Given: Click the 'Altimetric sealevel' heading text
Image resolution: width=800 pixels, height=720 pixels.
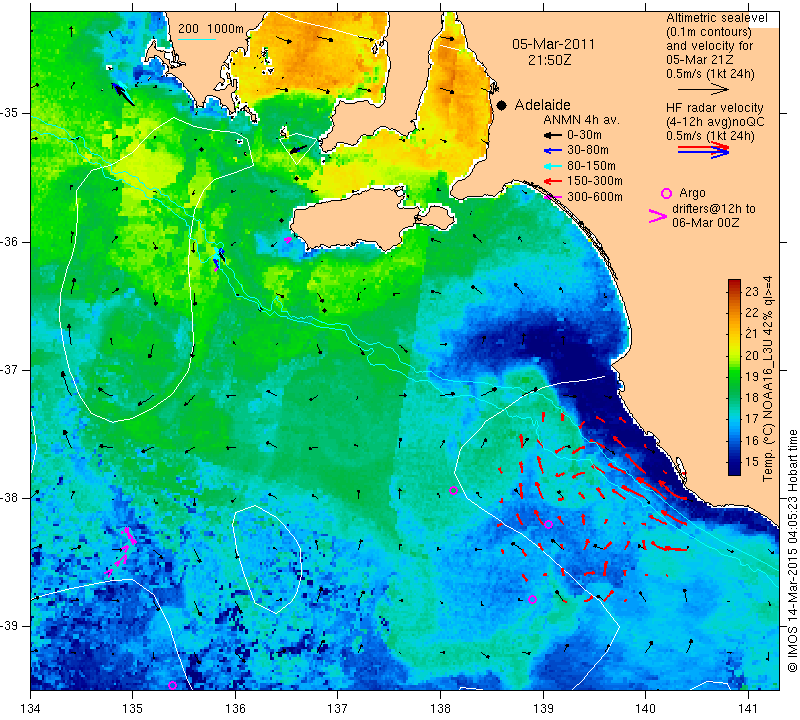Looking at the screenshot, I should pos(716,18).
